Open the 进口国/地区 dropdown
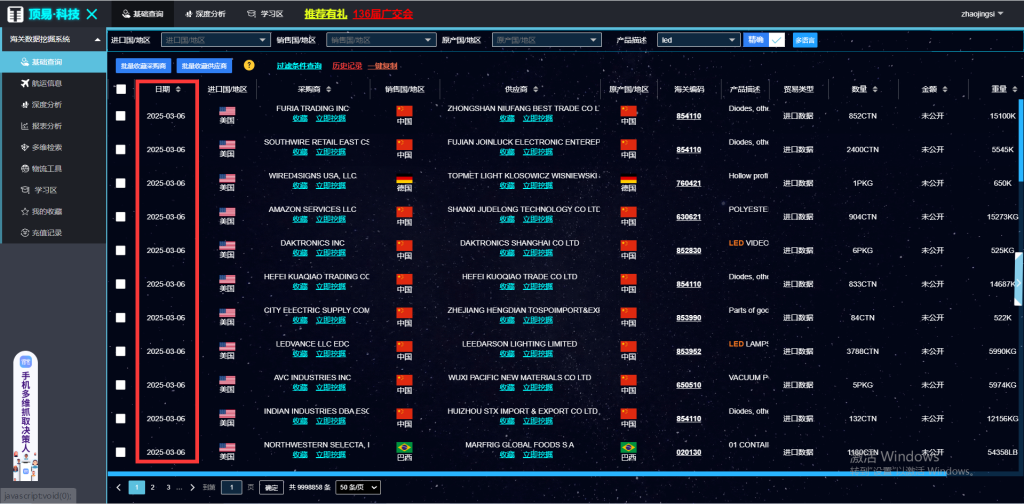Screen dimensions: 1024x504 (215, 40)
